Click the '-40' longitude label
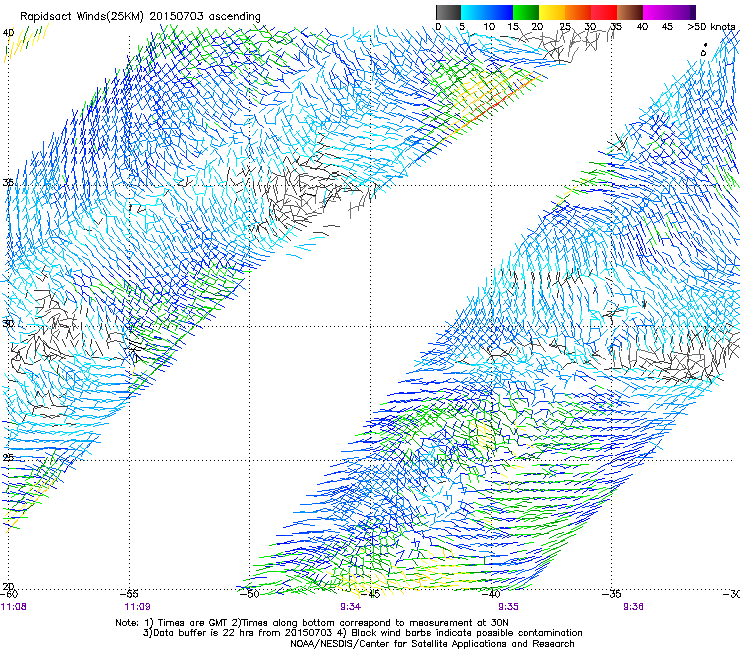 click(x=492, y=594)
